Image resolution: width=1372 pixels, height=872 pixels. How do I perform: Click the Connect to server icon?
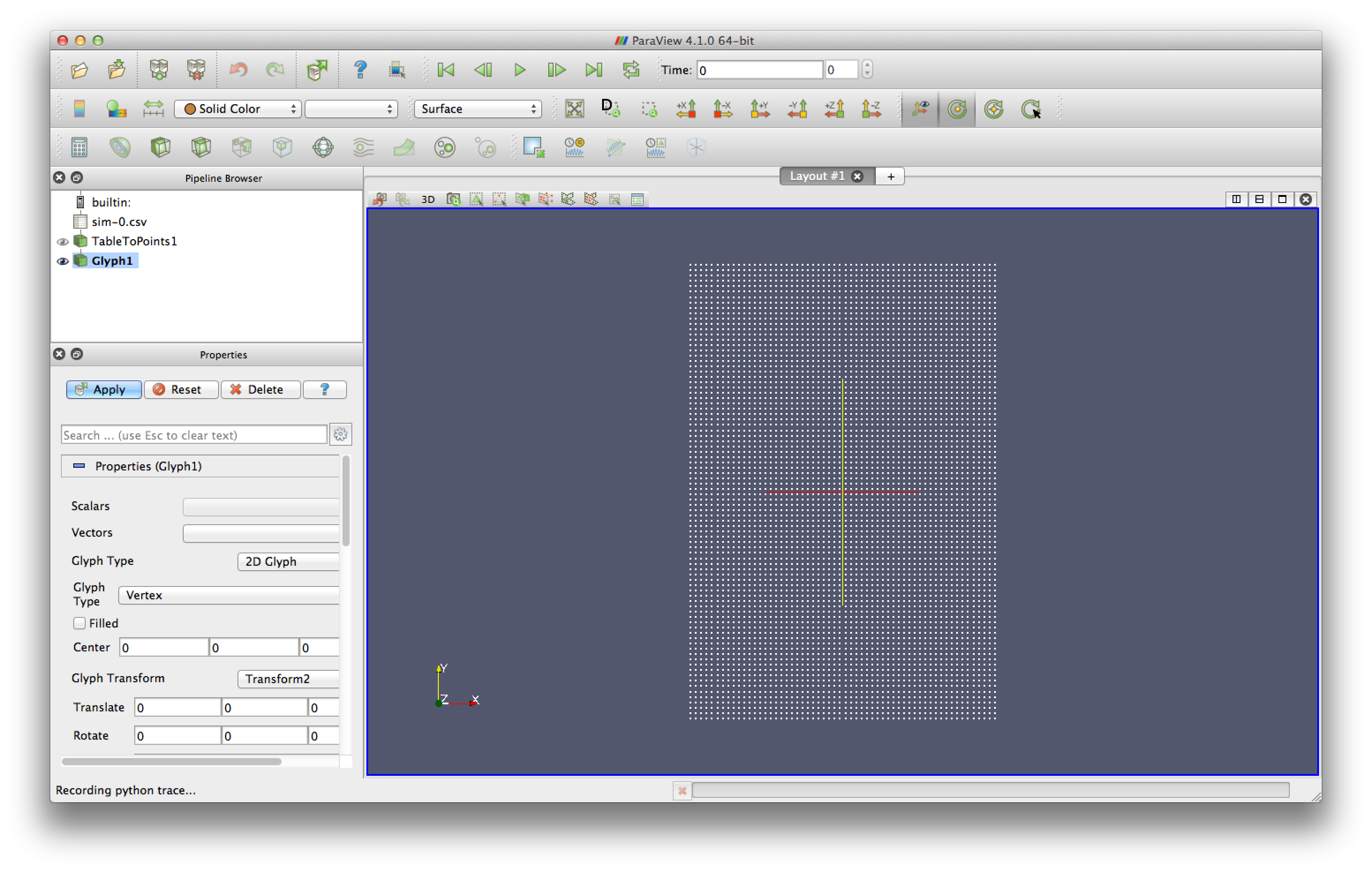159,70
